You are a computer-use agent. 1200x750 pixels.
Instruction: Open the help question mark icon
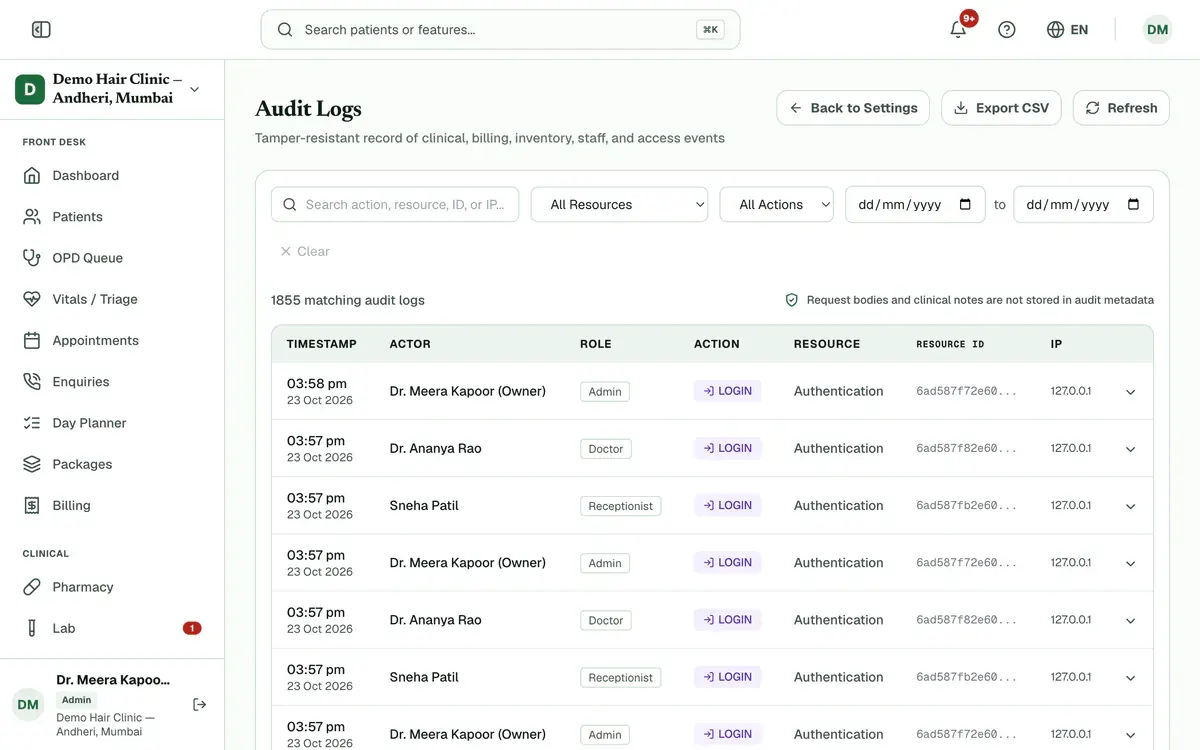pos(1007,30)
